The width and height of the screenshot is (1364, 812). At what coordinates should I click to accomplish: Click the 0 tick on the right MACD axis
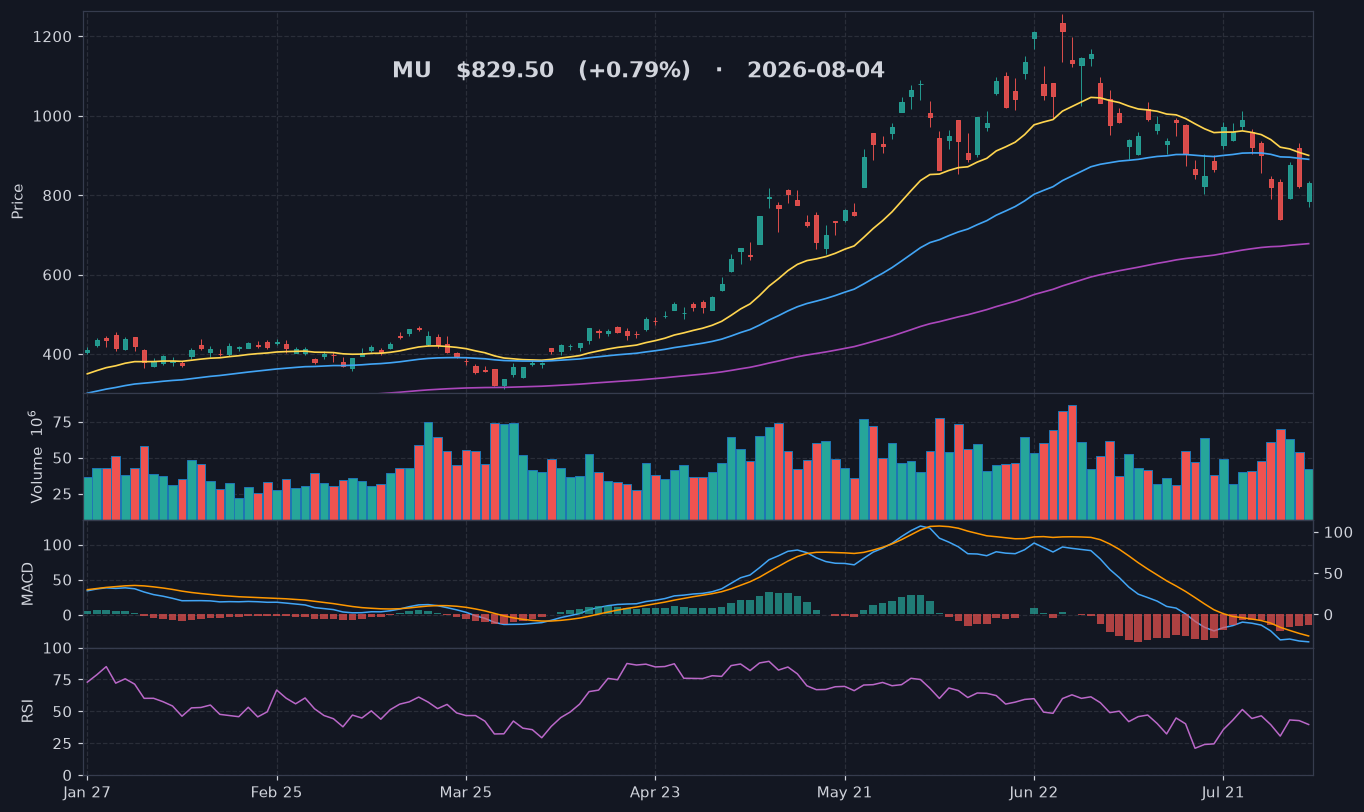coord(1330,615)
